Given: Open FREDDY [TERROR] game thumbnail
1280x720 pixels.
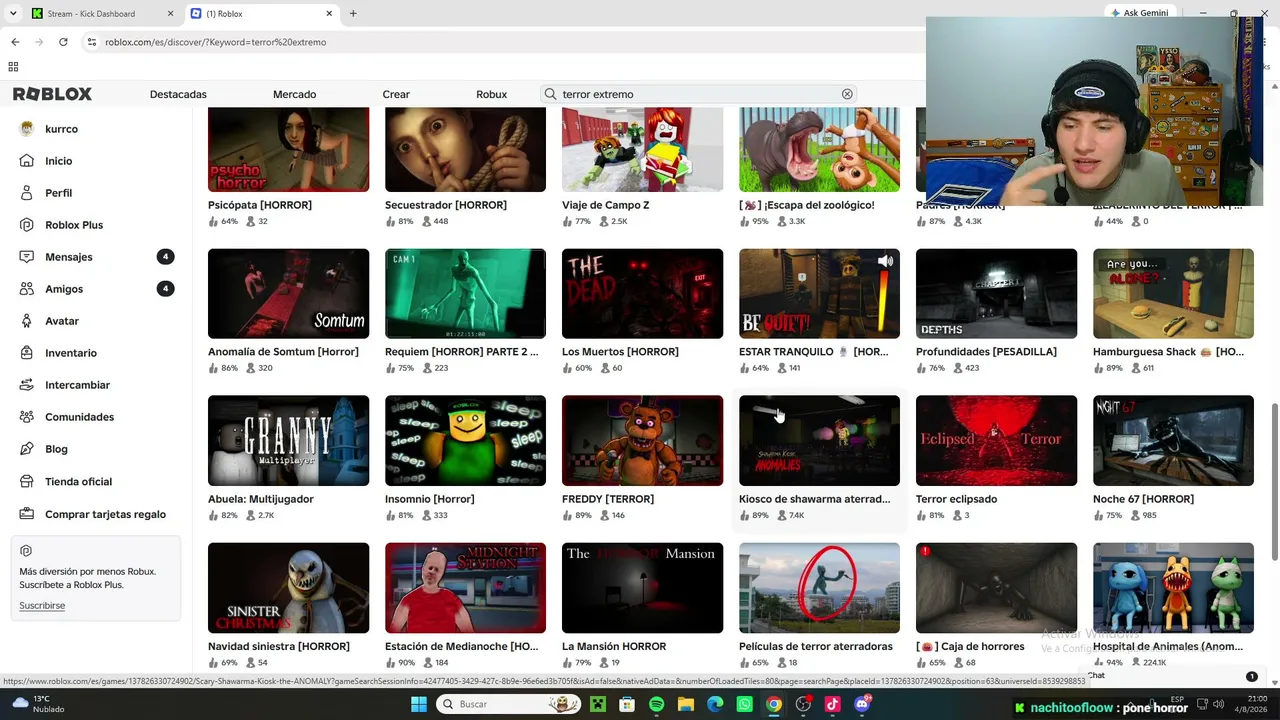Looking at the screenshot, I should pyautogui.click(x=642, y=440).
